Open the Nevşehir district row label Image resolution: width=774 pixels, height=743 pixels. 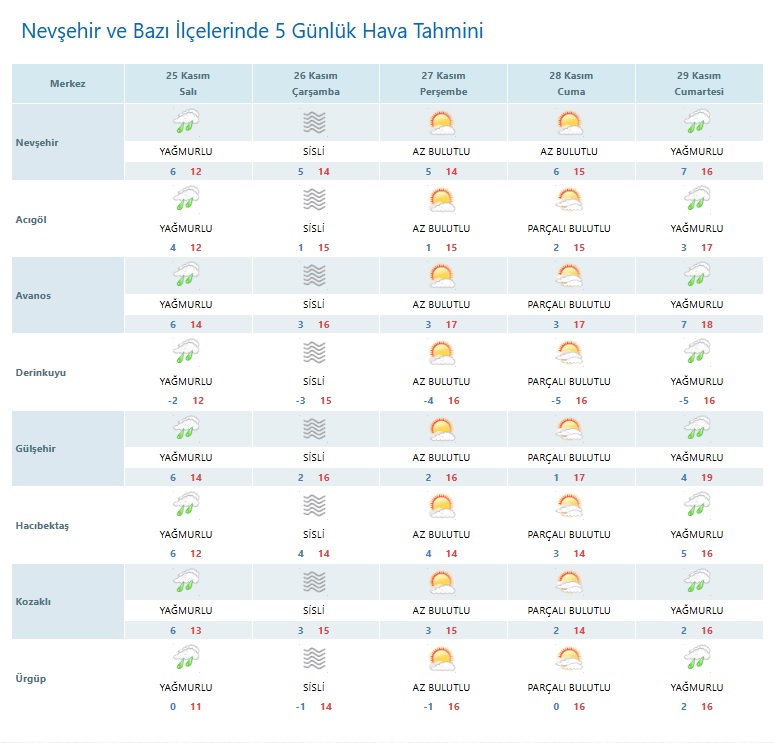(38, 143)
